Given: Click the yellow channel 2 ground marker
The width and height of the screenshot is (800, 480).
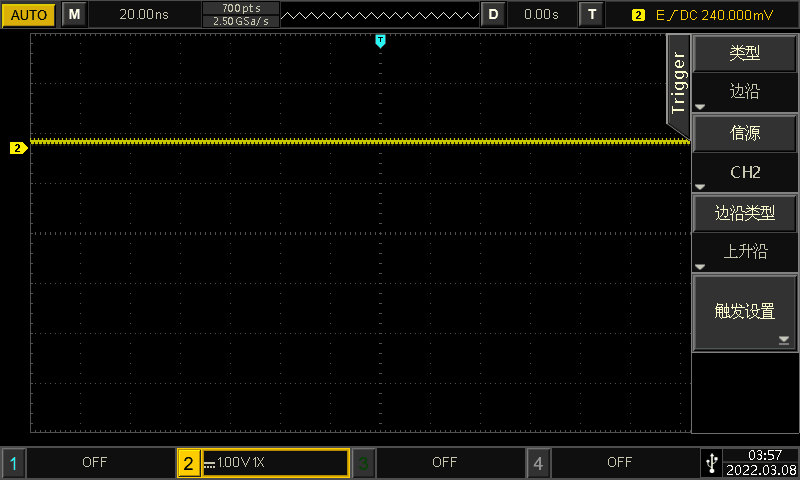Looking at the screenshot, I should (x=18, y=148).
